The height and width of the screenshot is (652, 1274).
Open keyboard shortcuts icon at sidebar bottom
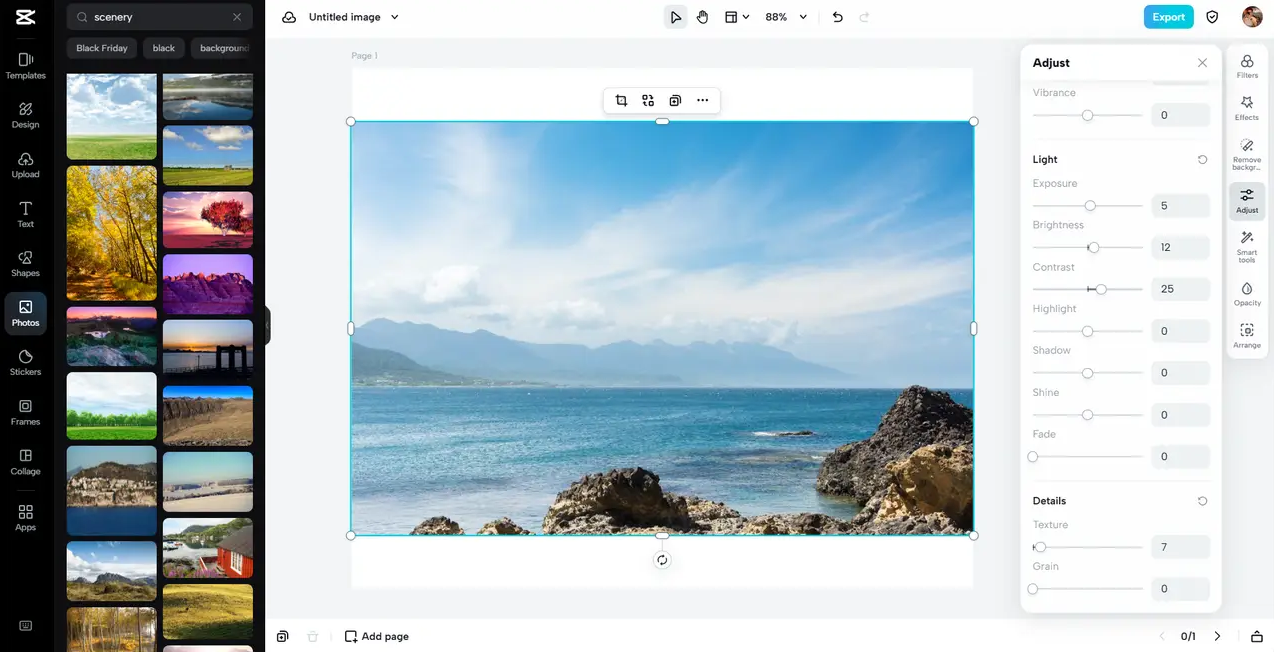click(x=26, y=626)
